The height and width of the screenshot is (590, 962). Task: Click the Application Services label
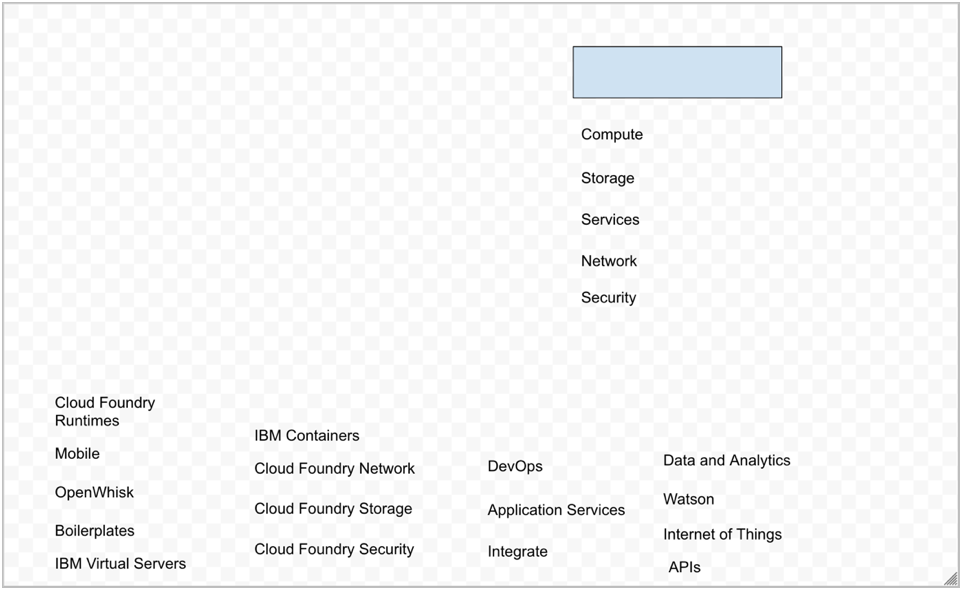pyautogui.click(x=556, y=510)
